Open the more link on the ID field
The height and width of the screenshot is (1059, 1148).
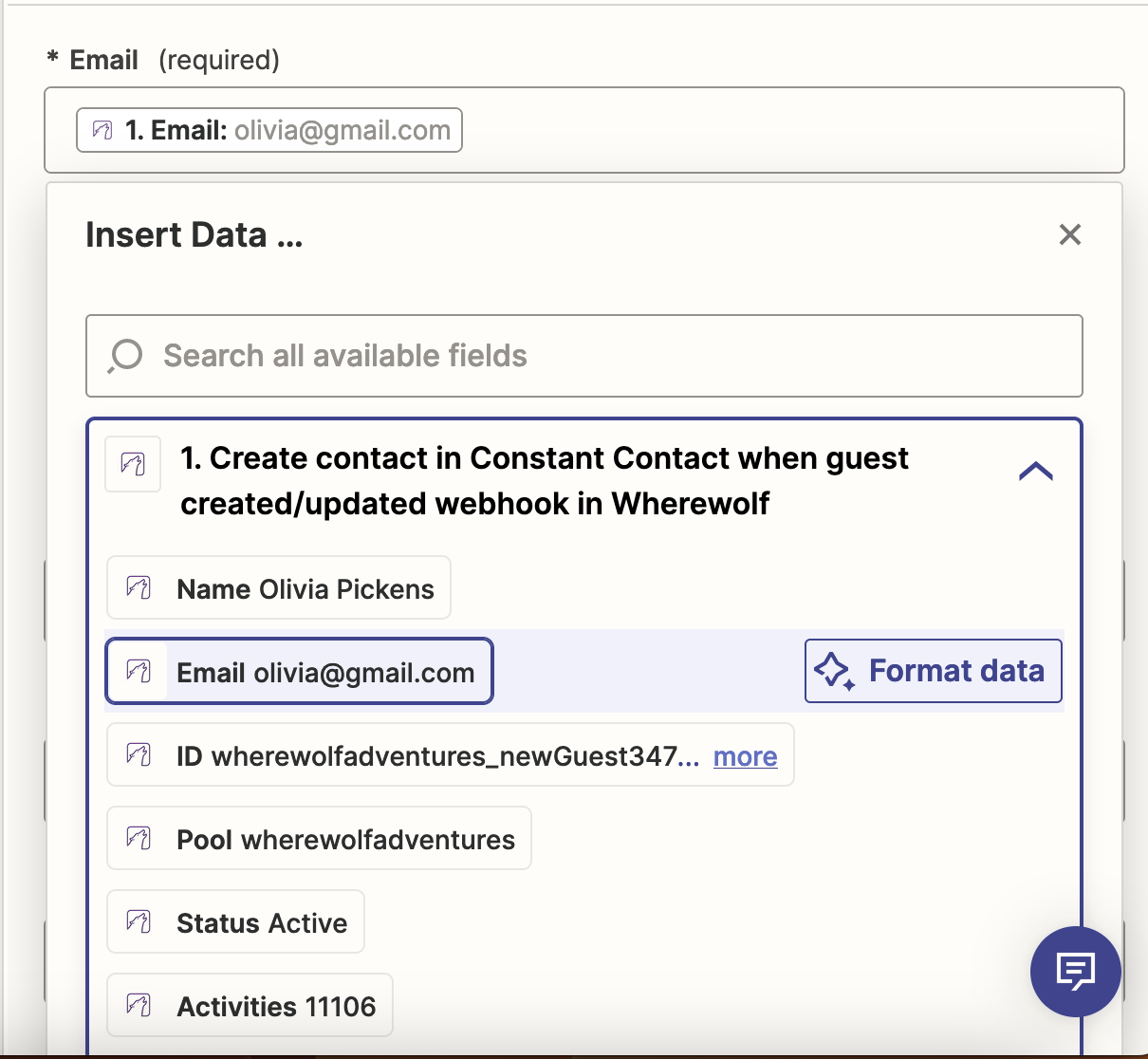746,756
